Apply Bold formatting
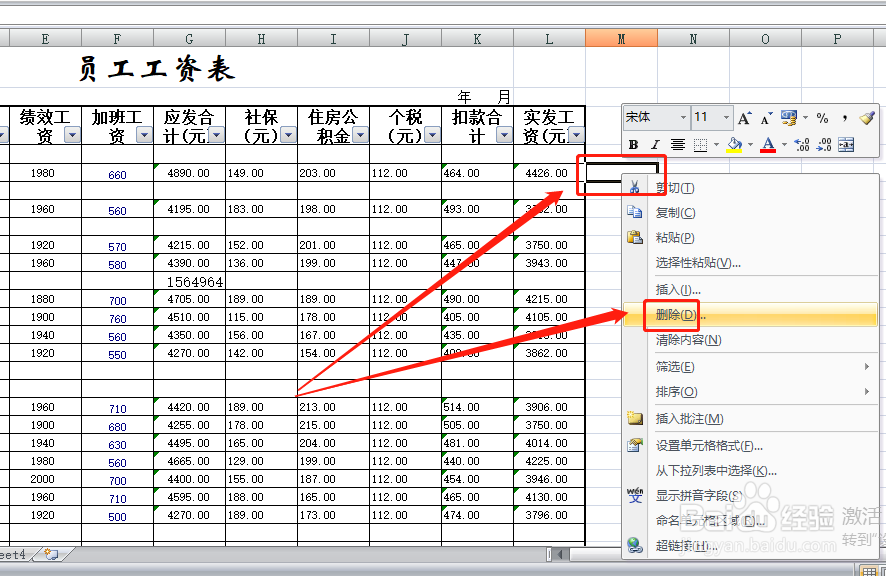886x576 pixels. click(x=632, y=143)
